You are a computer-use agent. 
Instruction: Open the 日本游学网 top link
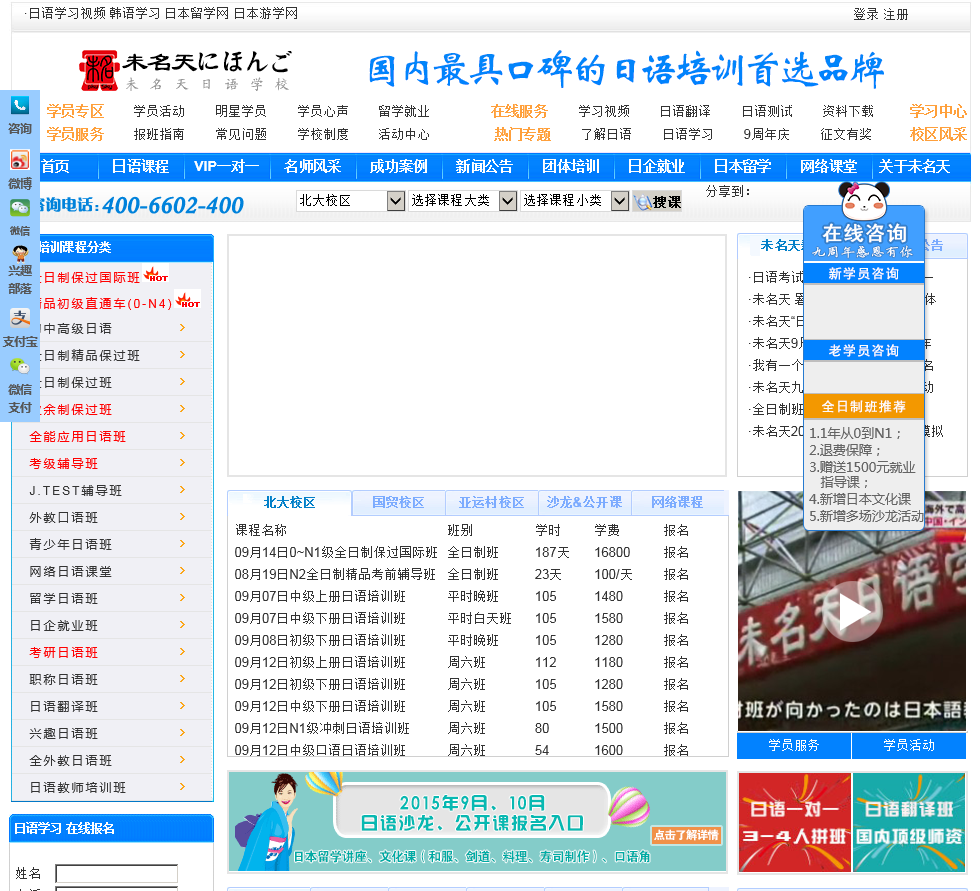tap(266, 13)
